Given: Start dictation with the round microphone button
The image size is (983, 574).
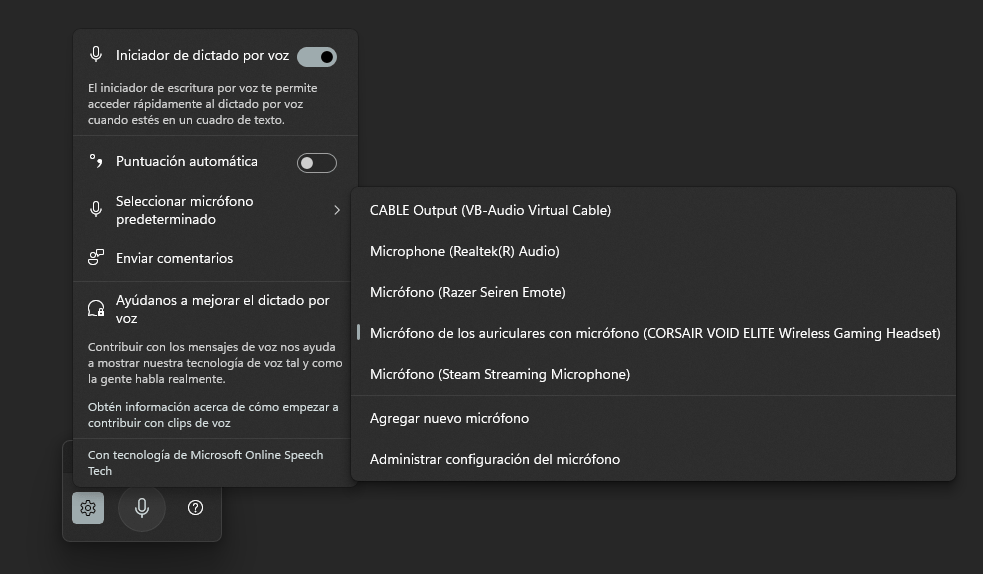Looking at the screenshot, I should pyautogui.click(x=142, y=508).
